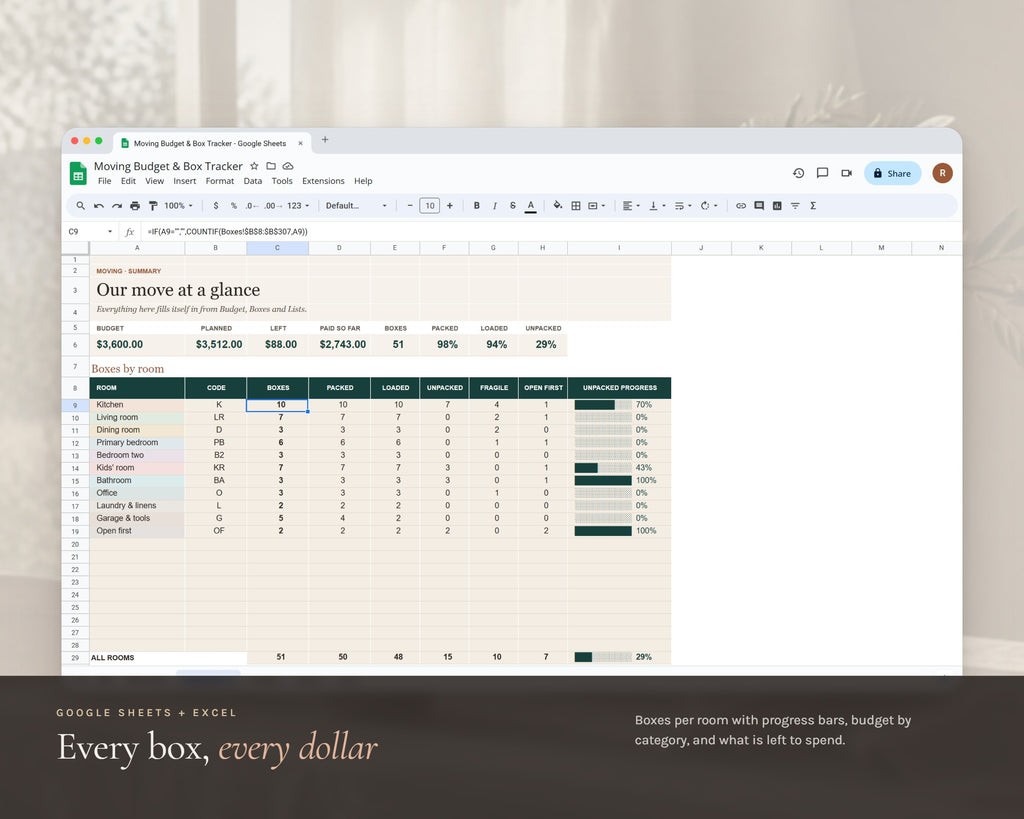The height and width of the screenshot is (819, 1024).
Task: Open the Insert menu
Action: [x=185, y=181]
